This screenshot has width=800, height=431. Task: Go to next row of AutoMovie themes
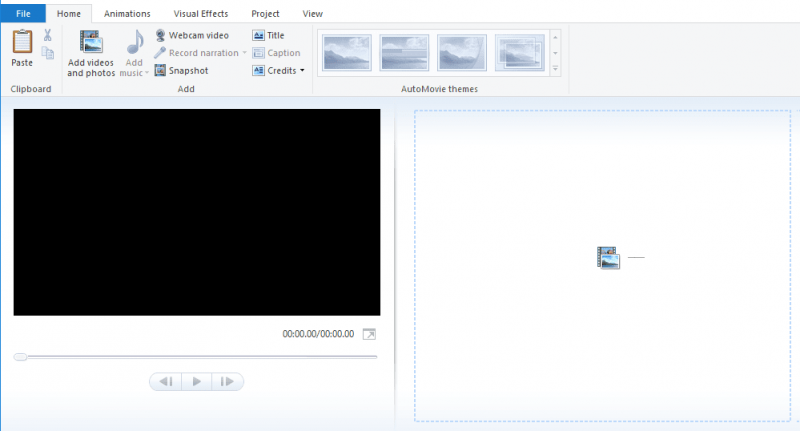pyautogui.click(x=555, y=53)
